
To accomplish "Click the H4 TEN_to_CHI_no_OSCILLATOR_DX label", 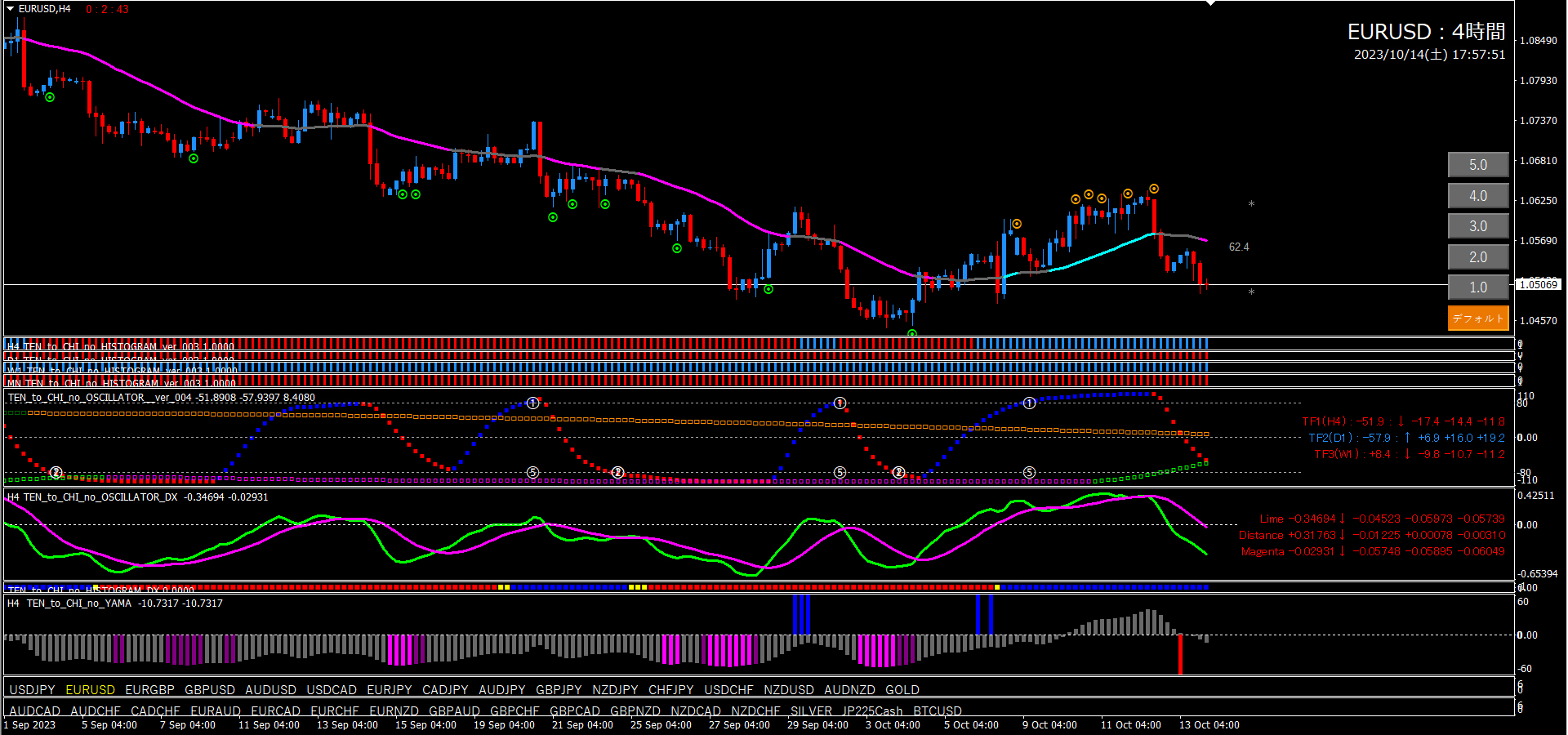I will coord(137,497).
